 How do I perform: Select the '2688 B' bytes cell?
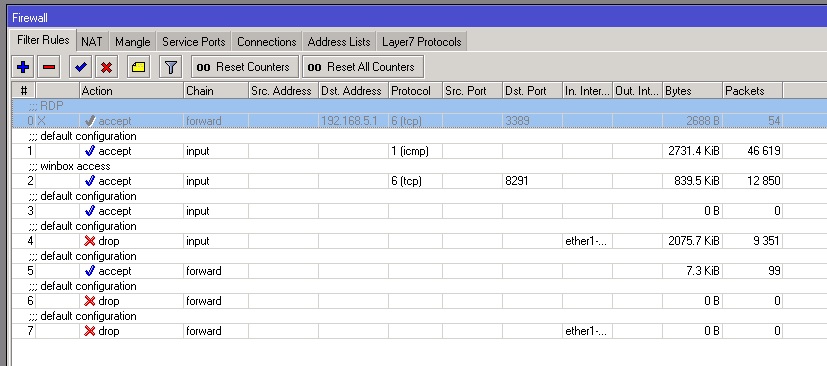[x=693, y=121]
